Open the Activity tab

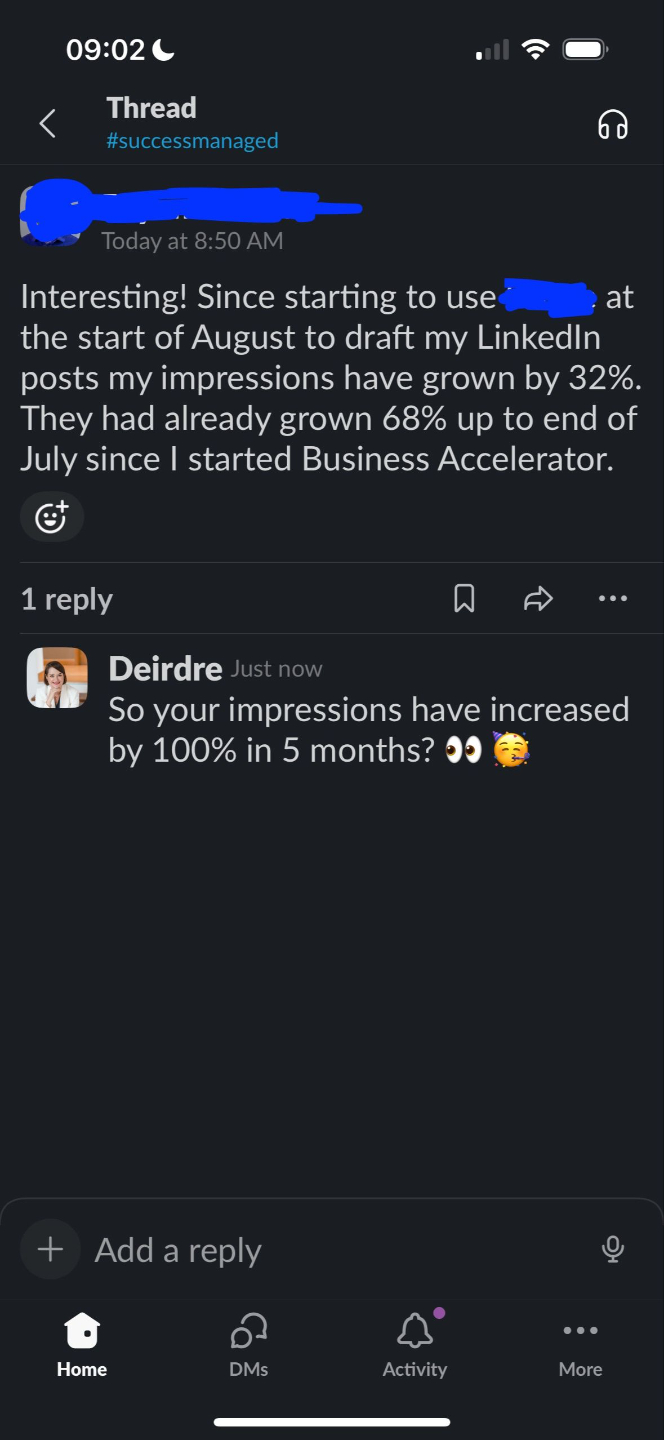click(x=414, y=1345)
